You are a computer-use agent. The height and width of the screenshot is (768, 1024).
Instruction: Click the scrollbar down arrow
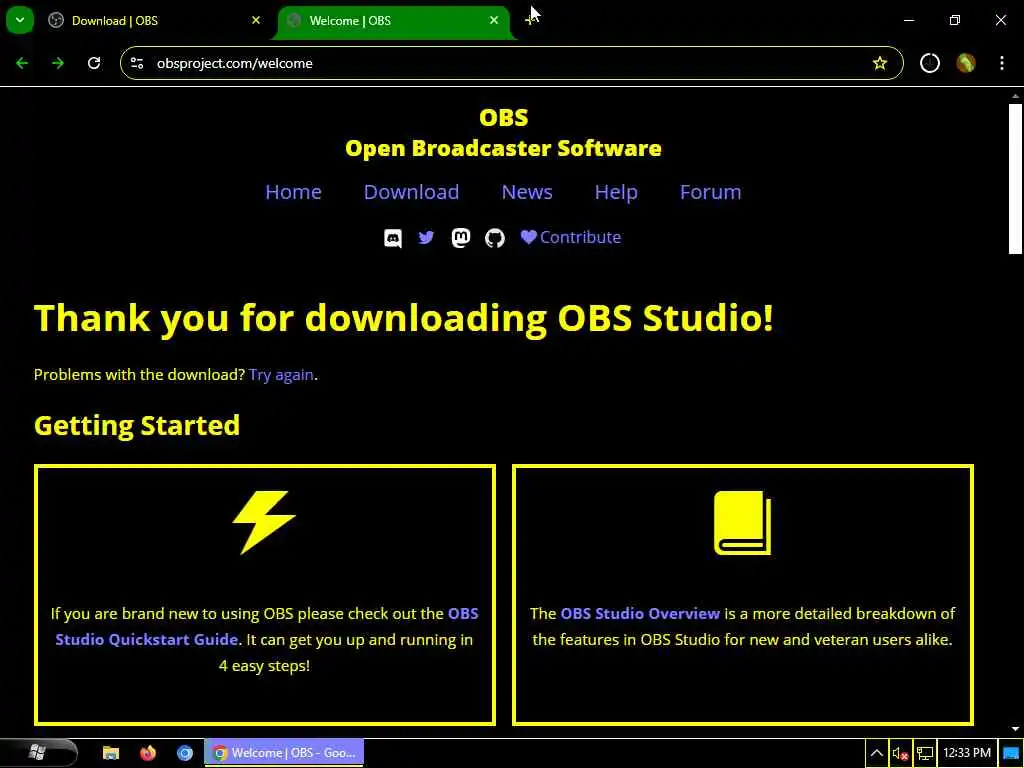(1015, 729)
